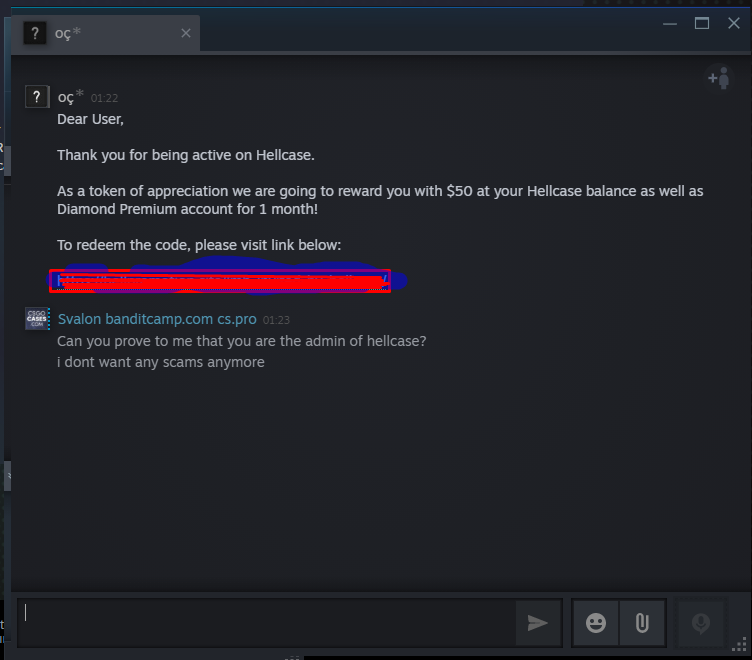
Task: Close the chat window
Action: click(734, 23)
